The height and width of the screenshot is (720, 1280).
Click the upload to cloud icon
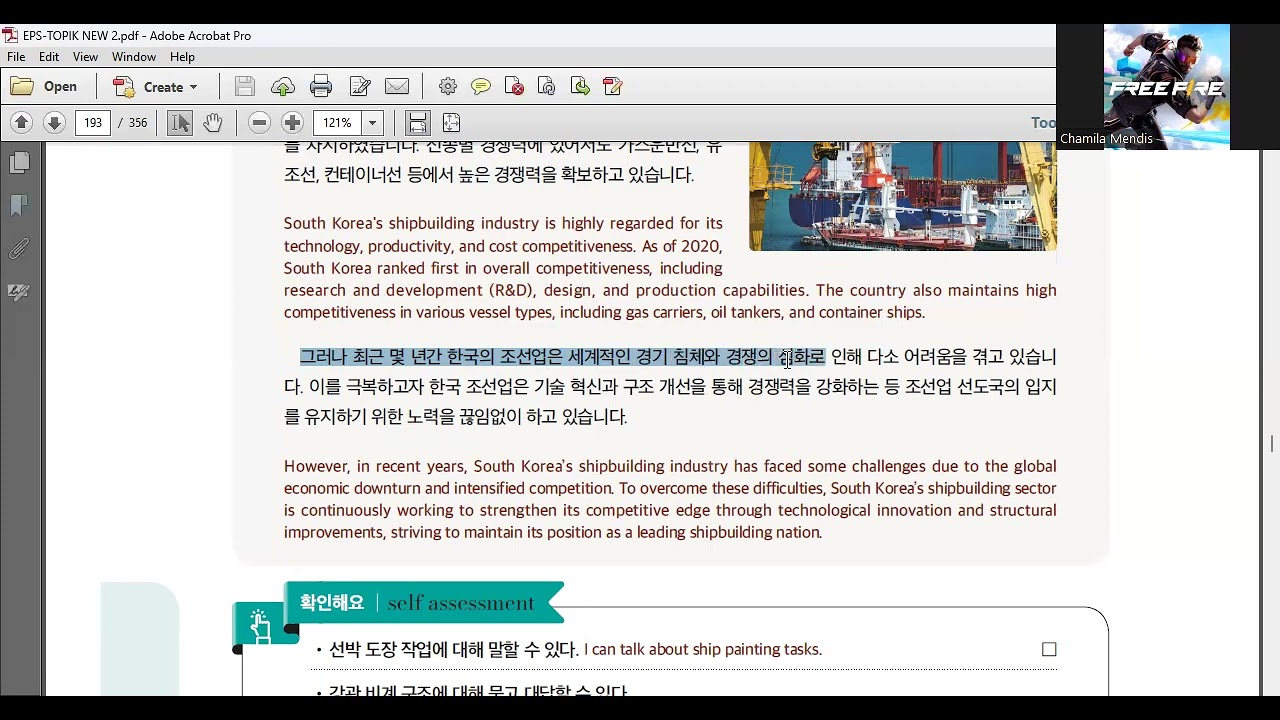282,87
